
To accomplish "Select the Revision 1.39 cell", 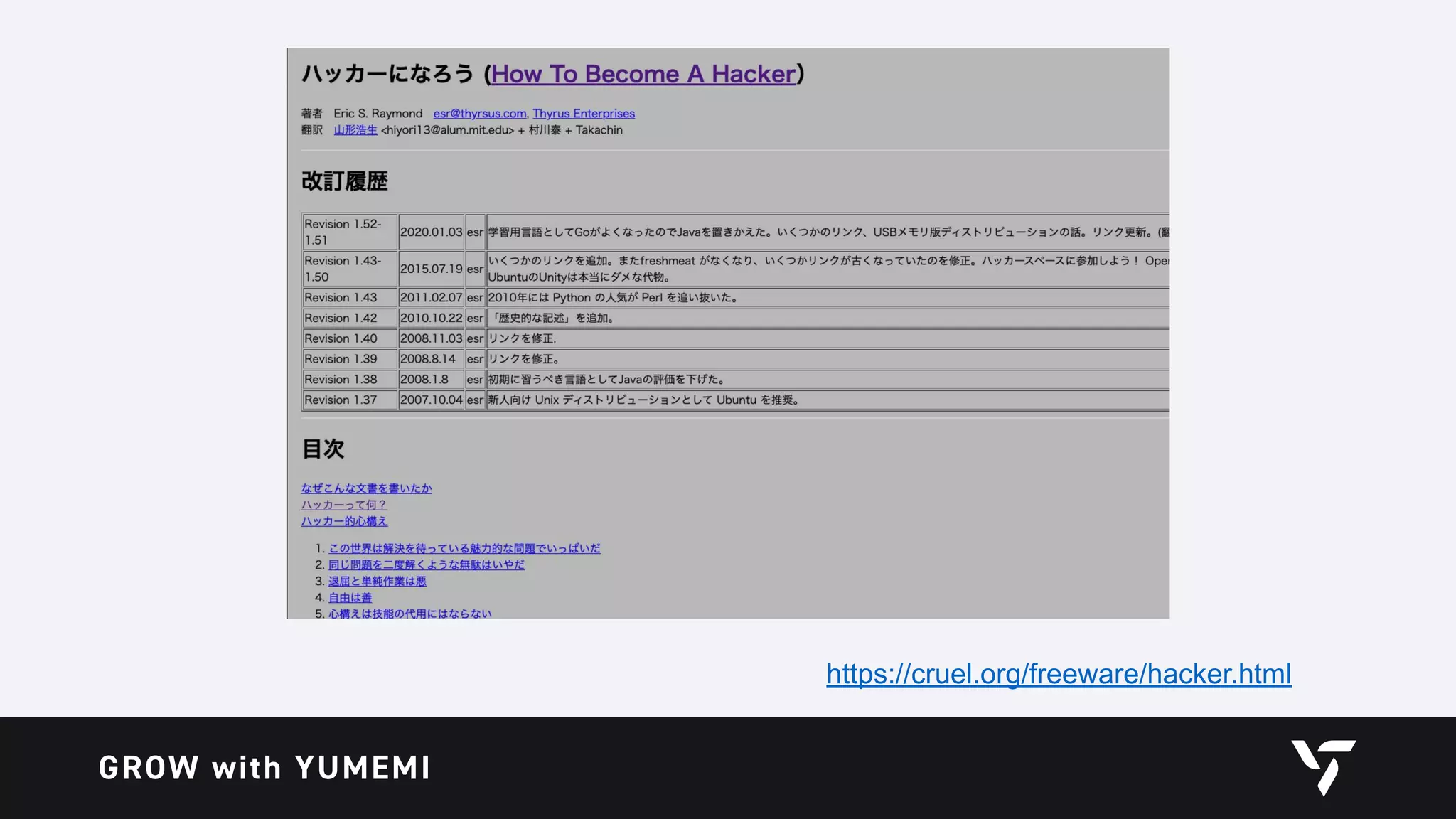I will point(350,359).
